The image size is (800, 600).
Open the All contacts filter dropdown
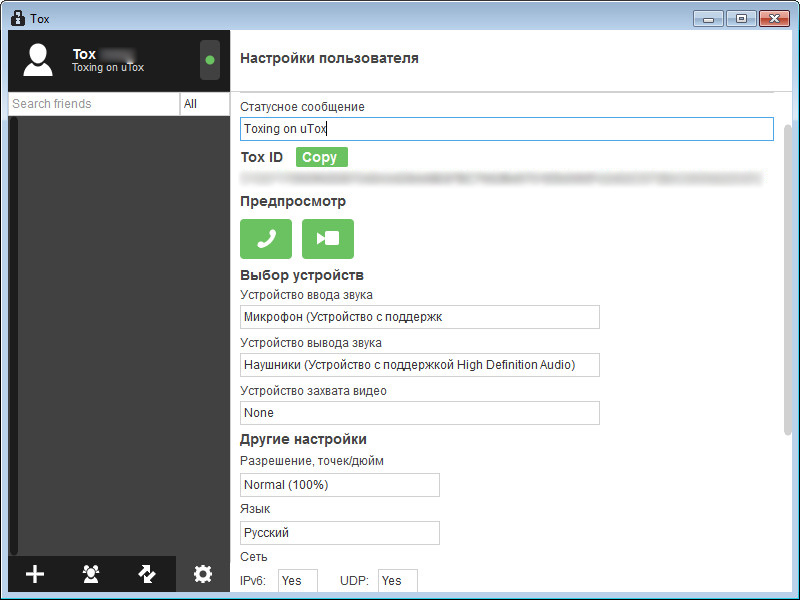pos(205,104)
